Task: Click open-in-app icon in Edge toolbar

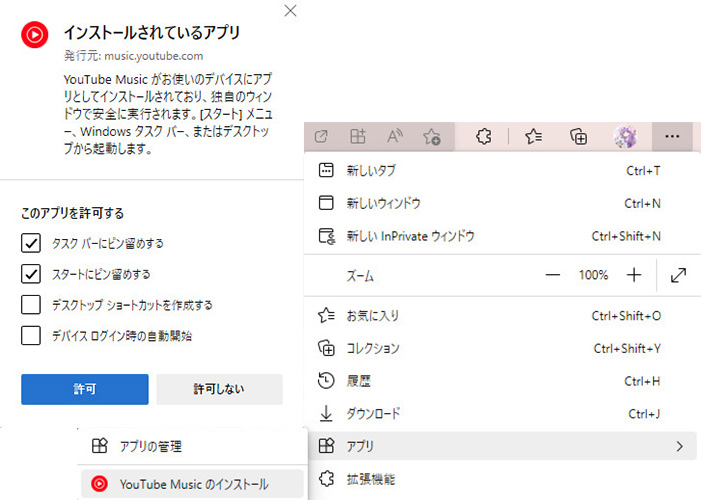Action: (321, 136)
